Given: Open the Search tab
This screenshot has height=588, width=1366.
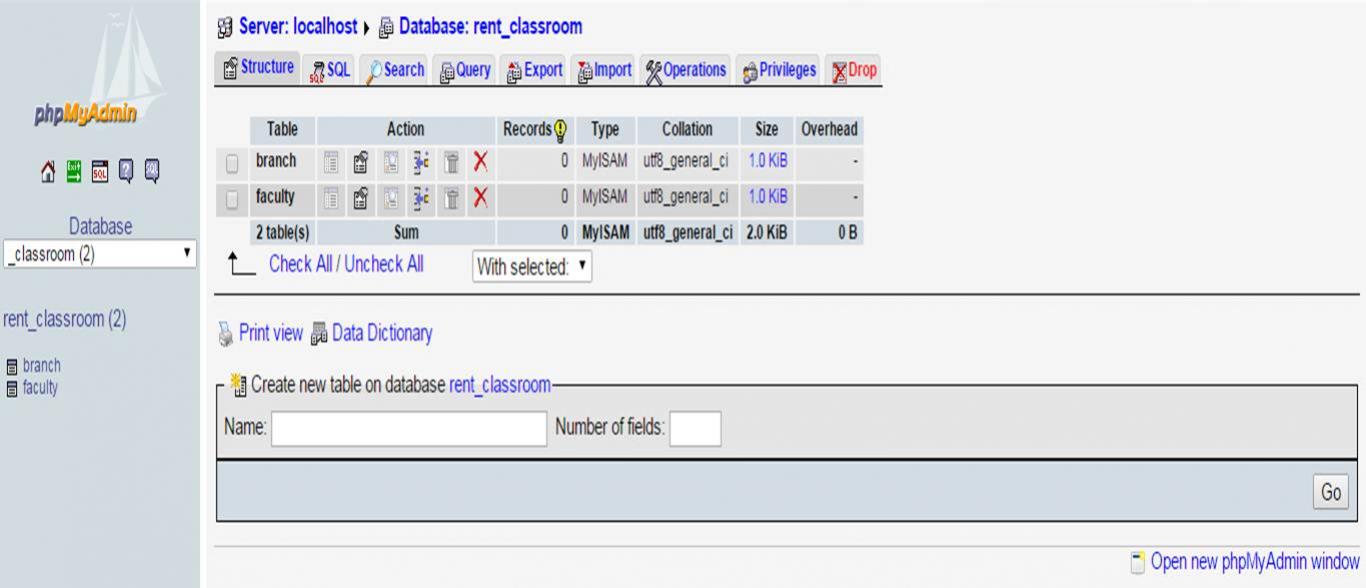Looking at the screenshot, I should click(394, 70).
